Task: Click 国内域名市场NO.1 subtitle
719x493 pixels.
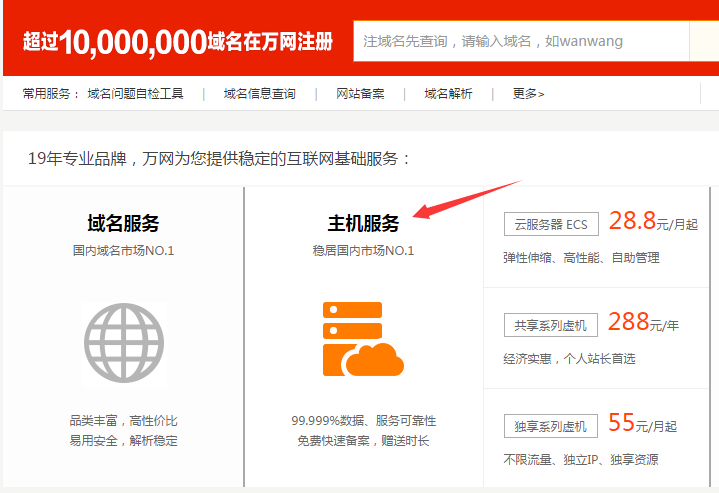Action: (x=123, y=251)
